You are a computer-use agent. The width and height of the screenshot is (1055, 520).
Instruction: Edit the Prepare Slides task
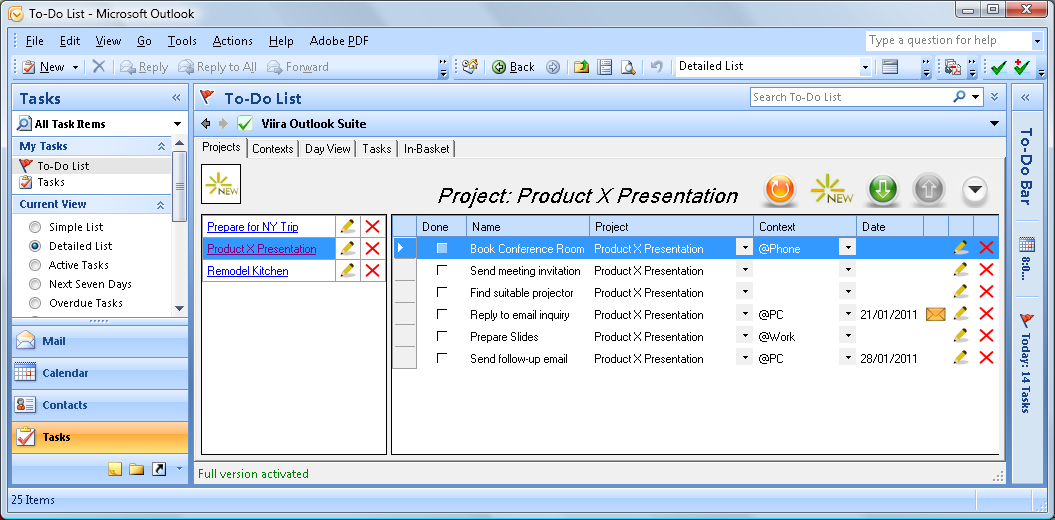tap(961, 336)
